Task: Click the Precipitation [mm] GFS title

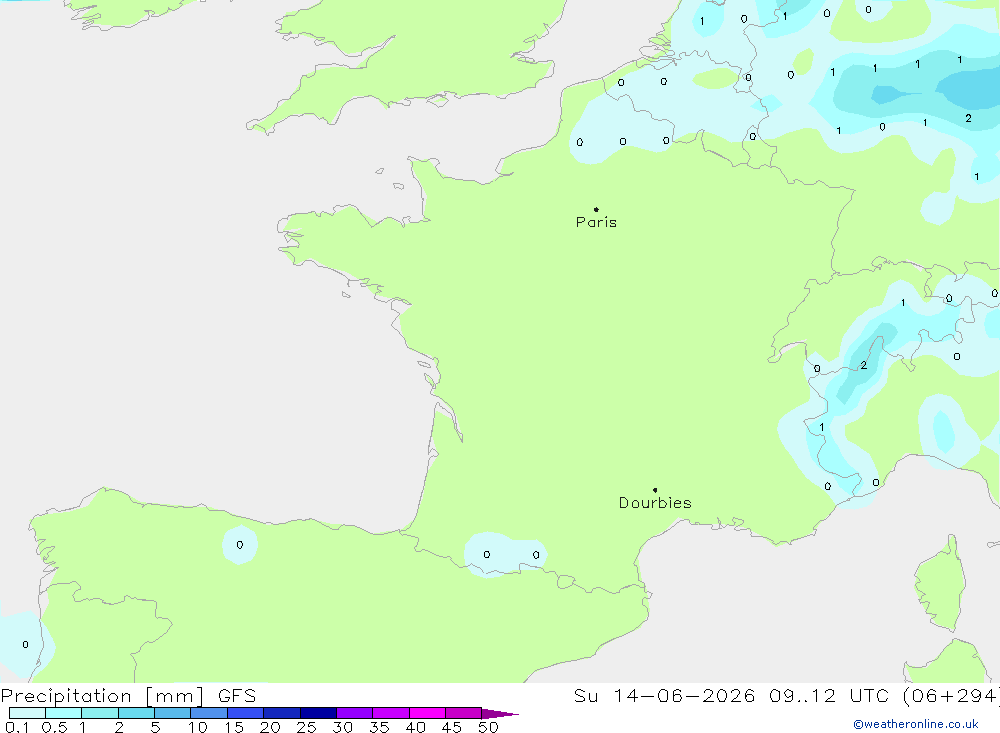Action: (x=128, y=695)
